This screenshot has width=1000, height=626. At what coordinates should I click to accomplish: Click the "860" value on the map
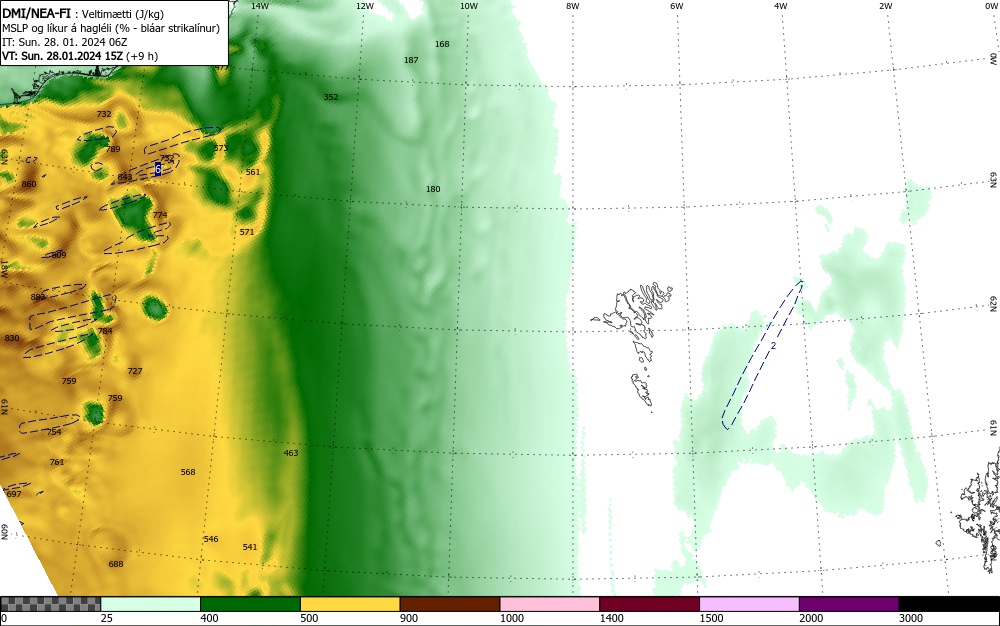pos(29,184)
